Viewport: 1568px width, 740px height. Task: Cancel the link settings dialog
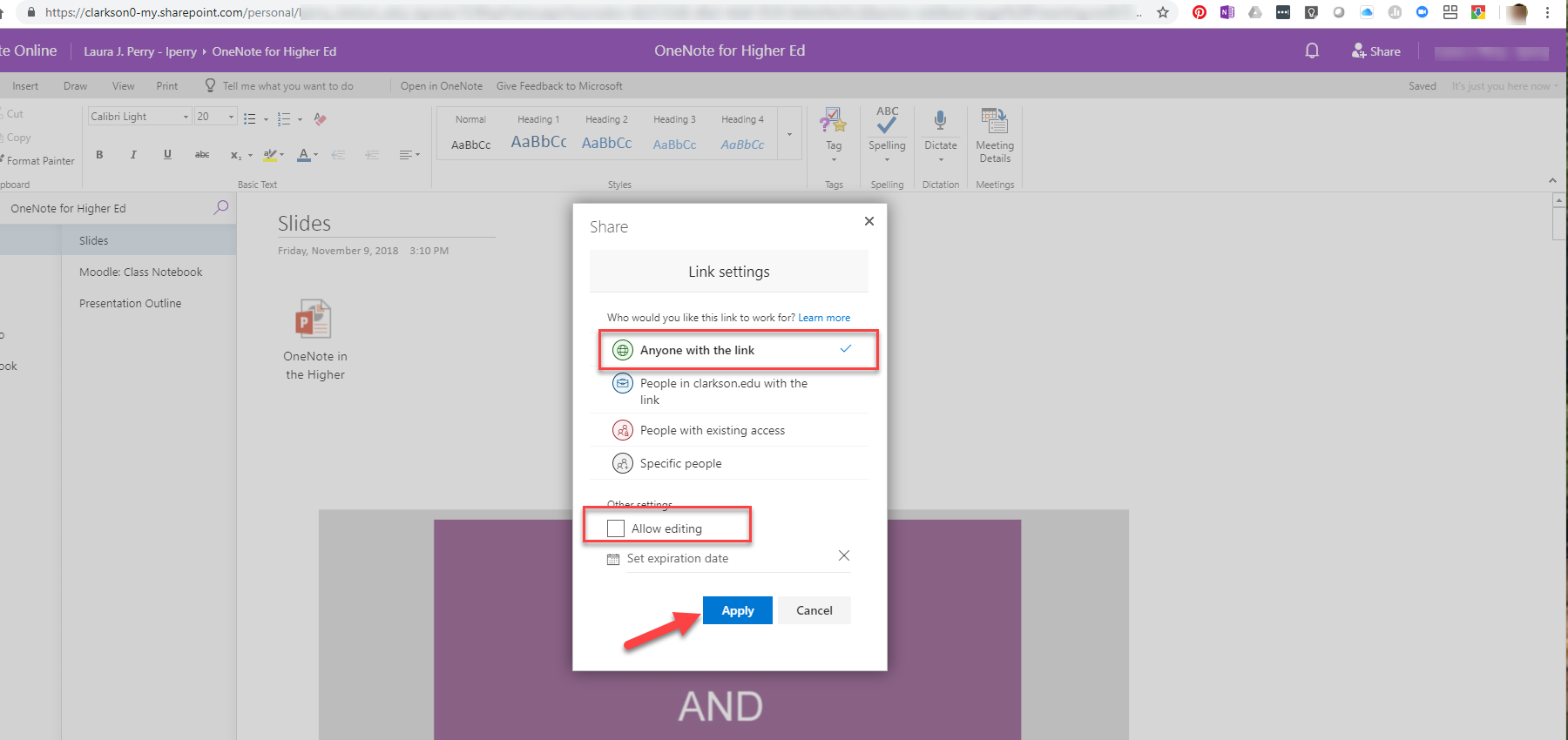tap(814, 610)
